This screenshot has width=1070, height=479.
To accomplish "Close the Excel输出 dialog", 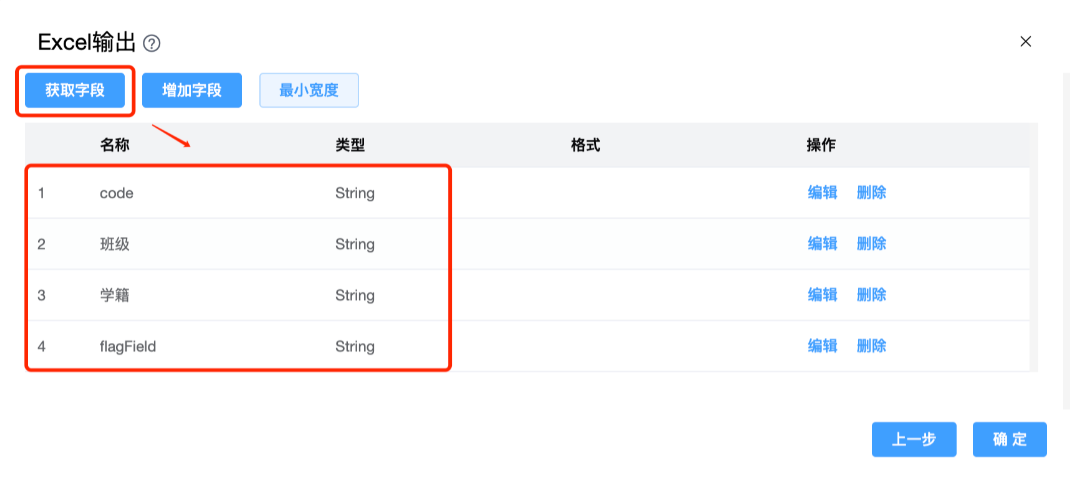I will [x=1025, y=41].
